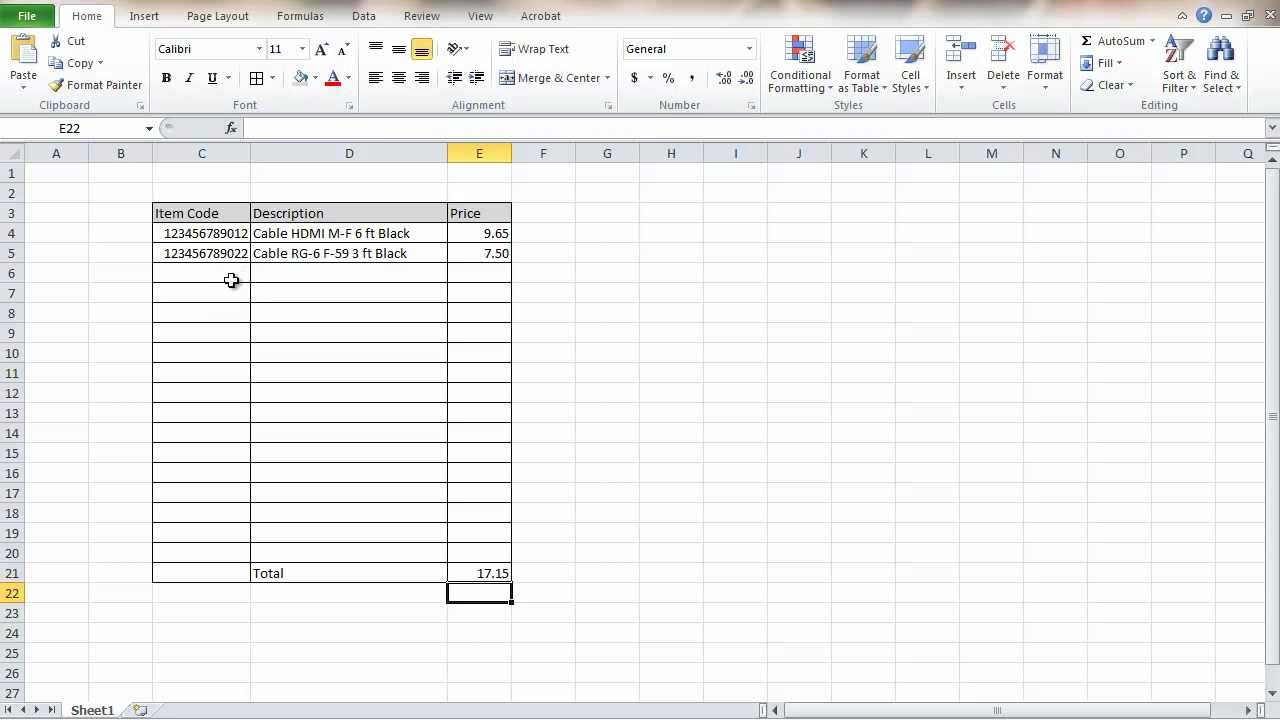Apply the yellow Fill Color bucket
The image size is (1280, 720).
[300, 78]
